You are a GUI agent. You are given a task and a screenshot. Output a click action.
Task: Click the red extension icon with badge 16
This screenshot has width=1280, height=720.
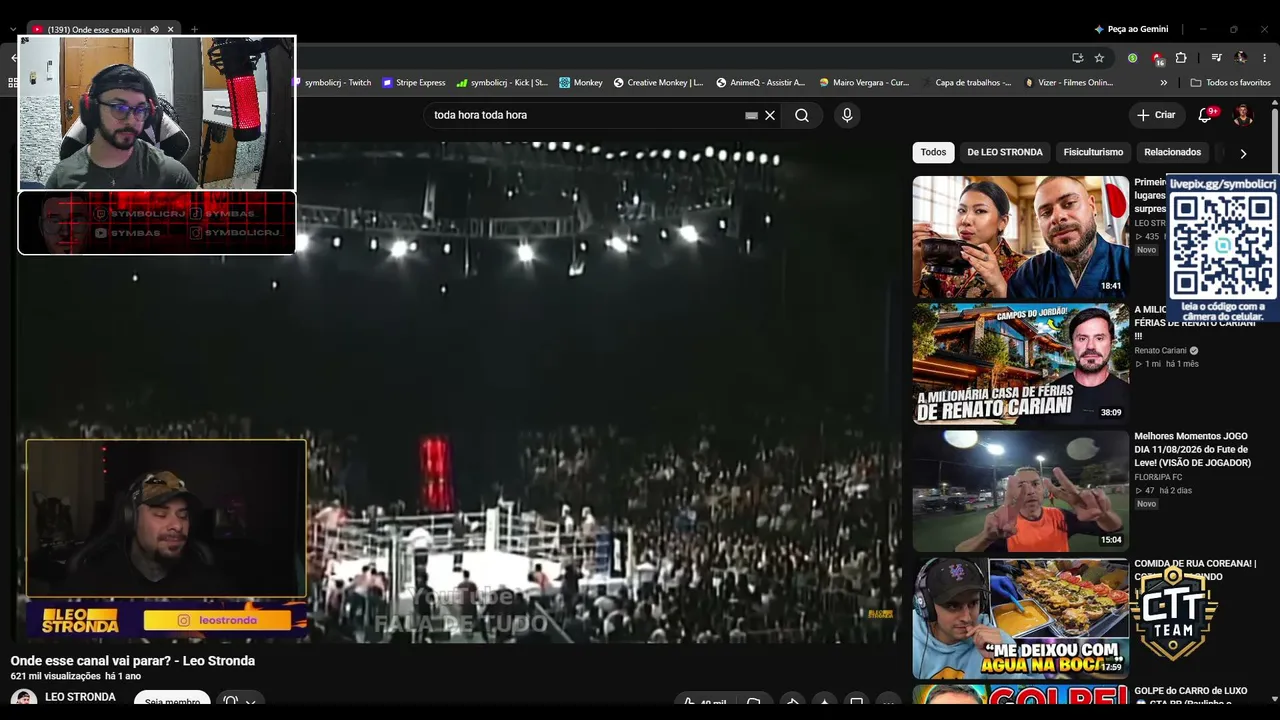click(1157, 58)
